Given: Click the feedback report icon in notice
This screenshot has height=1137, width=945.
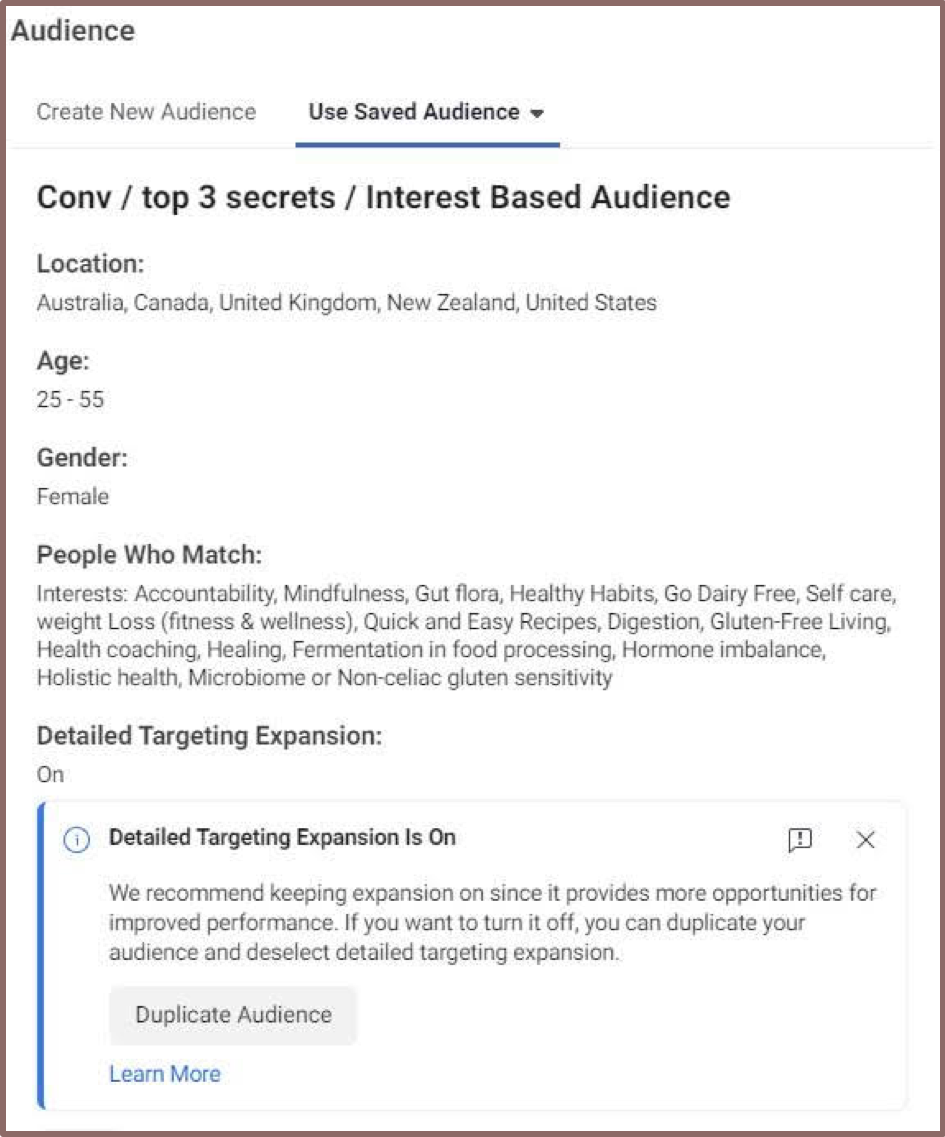Looking at the screenshot, I should coord(799,839).
